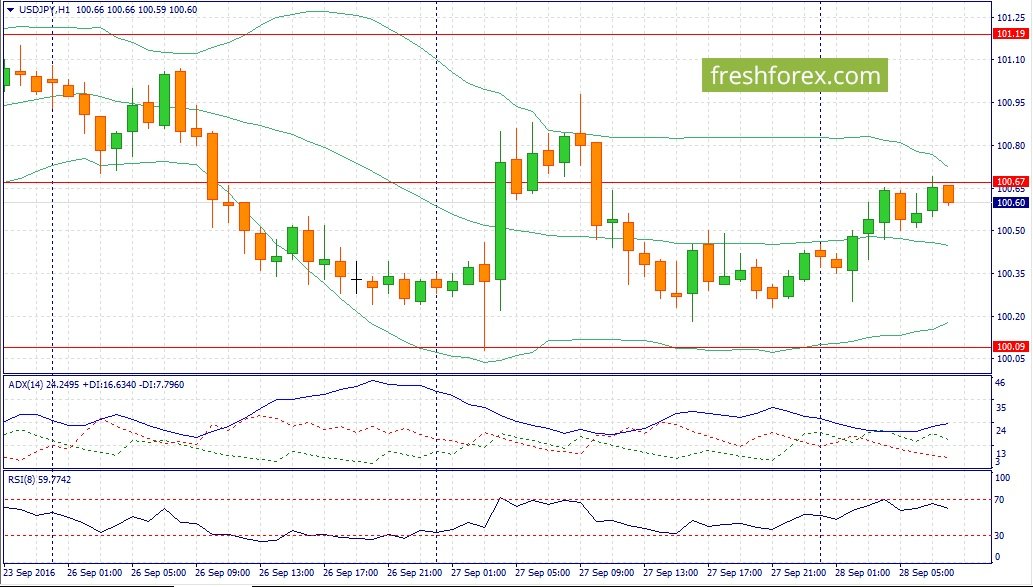Viewport: 1033px width, 587px height.
Task: Click the 26 Sep 17:00 time label
Action: pos(351,573)
